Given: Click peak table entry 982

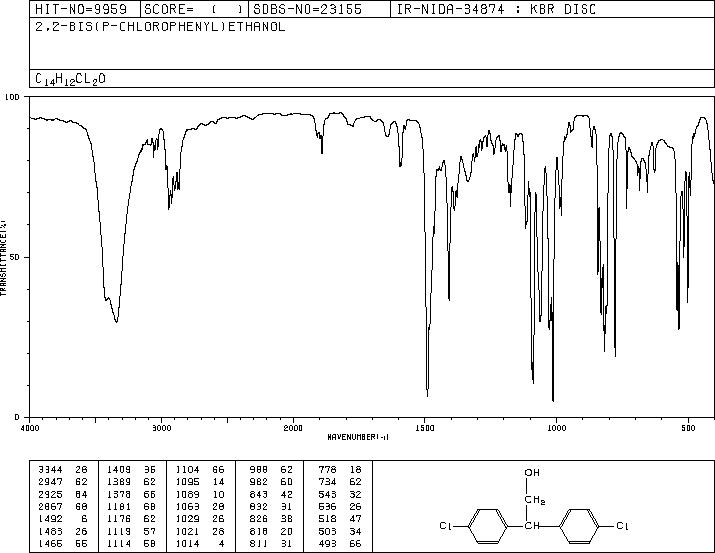Looking at the screenshot, I should tap(259, 482).
